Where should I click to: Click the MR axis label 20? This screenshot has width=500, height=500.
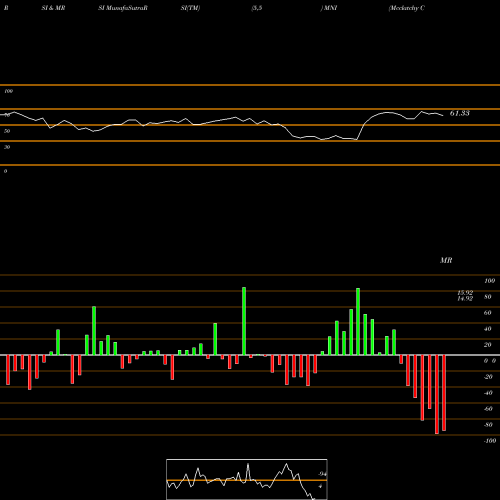pos(488,345)
